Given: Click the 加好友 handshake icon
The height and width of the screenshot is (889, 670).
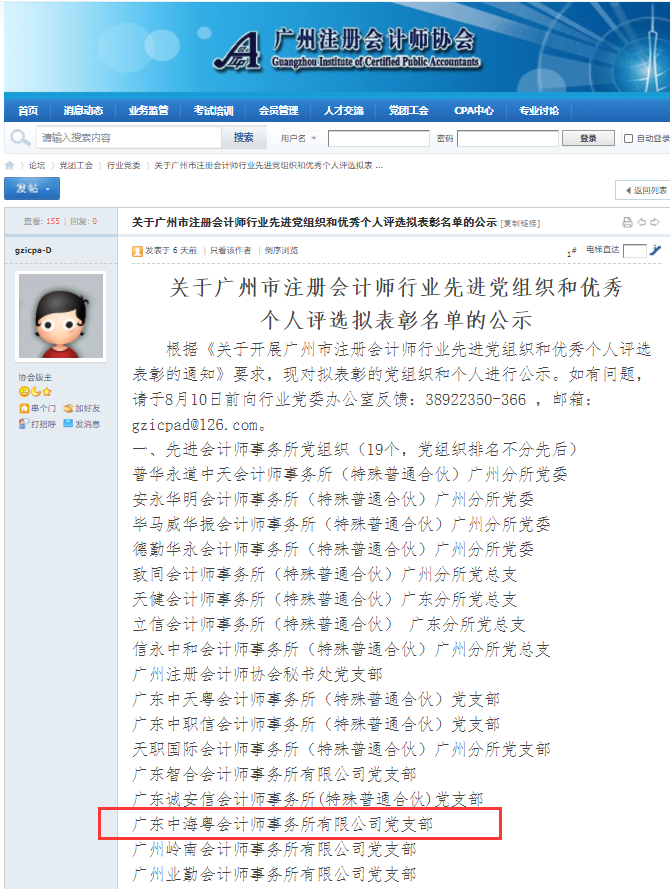Looking at the screenshot, I should click(69, 408).
